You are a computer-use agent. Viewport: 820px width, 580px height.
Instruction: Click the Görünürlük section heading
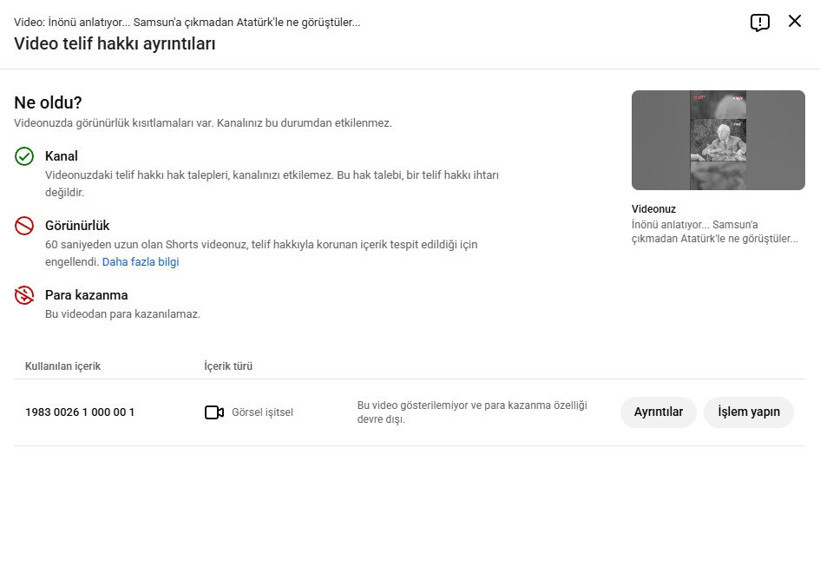[77, 226]
